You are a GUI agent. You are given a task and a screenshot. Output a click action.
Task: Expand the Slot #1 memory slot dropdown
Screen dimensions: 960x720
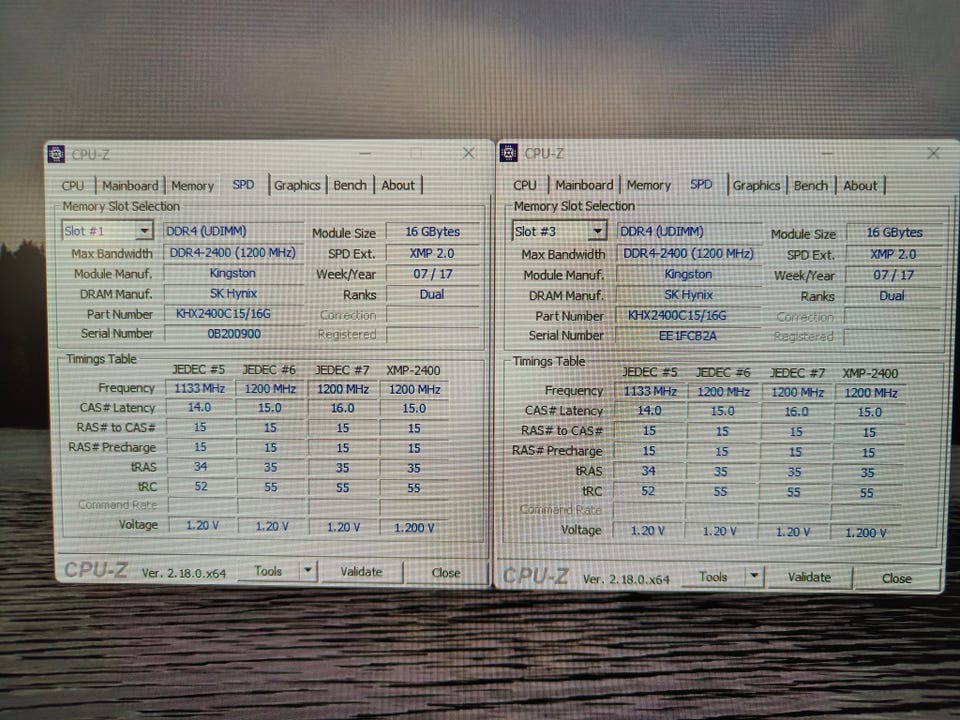144,231
